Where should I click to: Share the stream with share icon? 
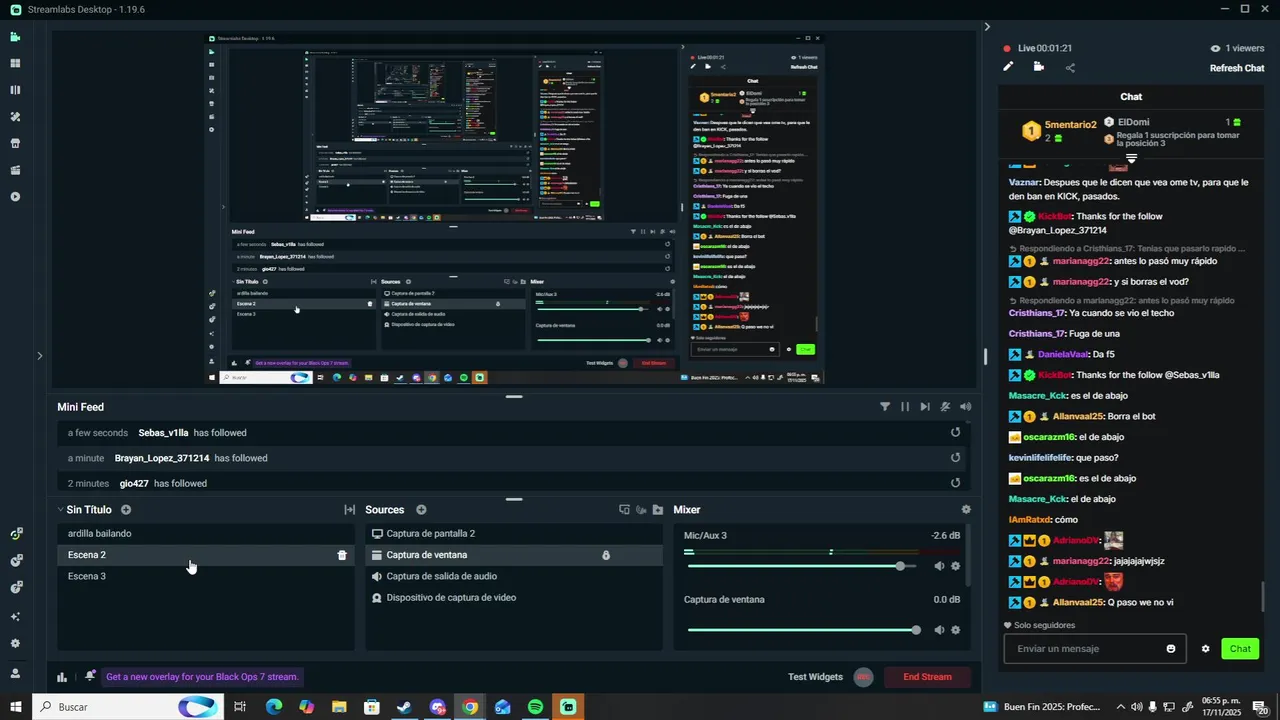coord(1070,68)
